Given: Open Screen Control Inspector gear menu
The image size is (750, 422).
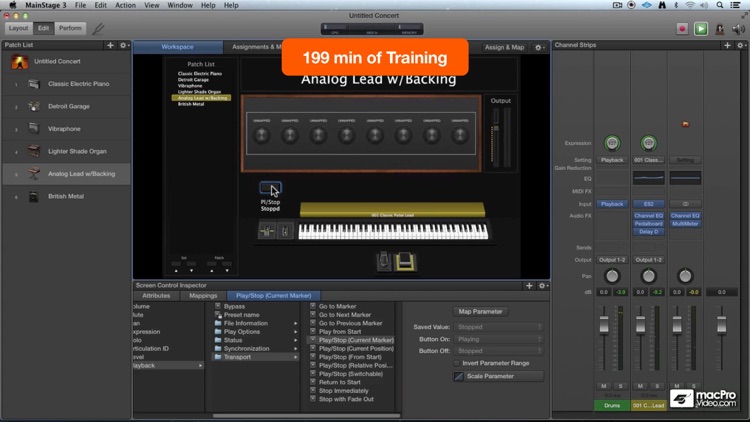Looking at the screenshot, I should coord(543,286).
